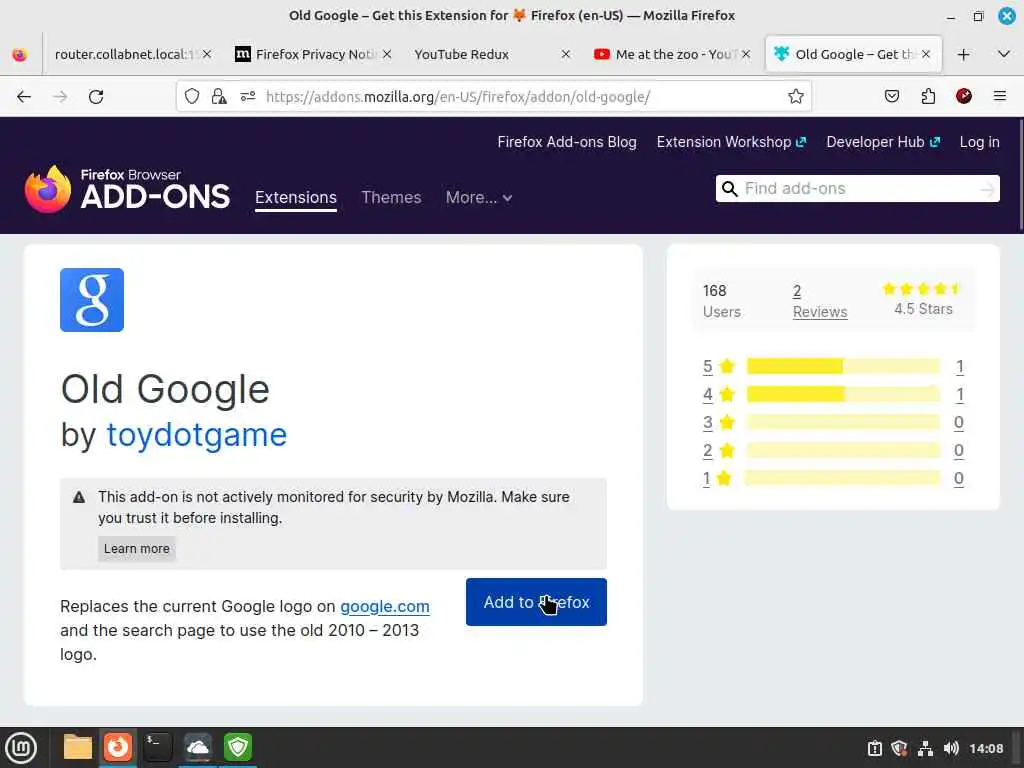Viewport: 1024px width, 768px height.
Task: Click the 4-star rating bar
Action: (x=843, y=394)
